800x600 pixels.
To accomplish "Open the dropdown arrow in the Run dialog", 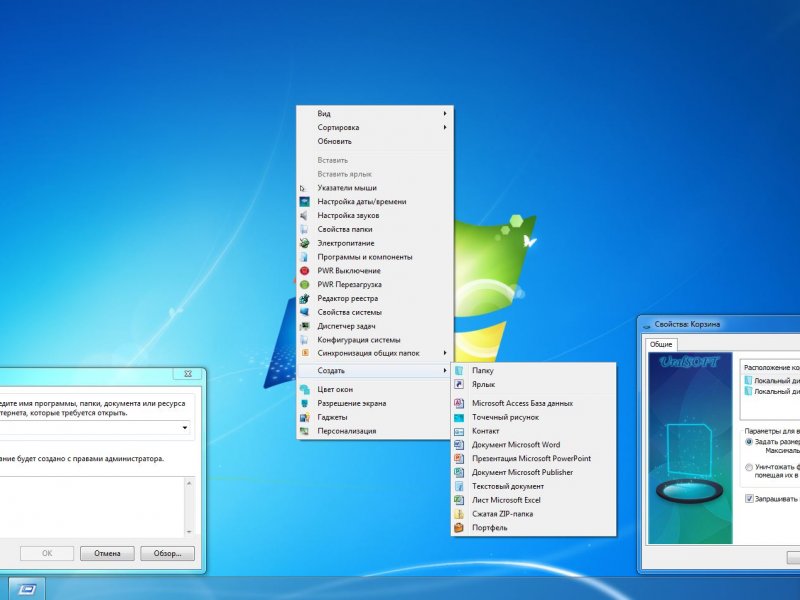I will [x=185, y=428].
